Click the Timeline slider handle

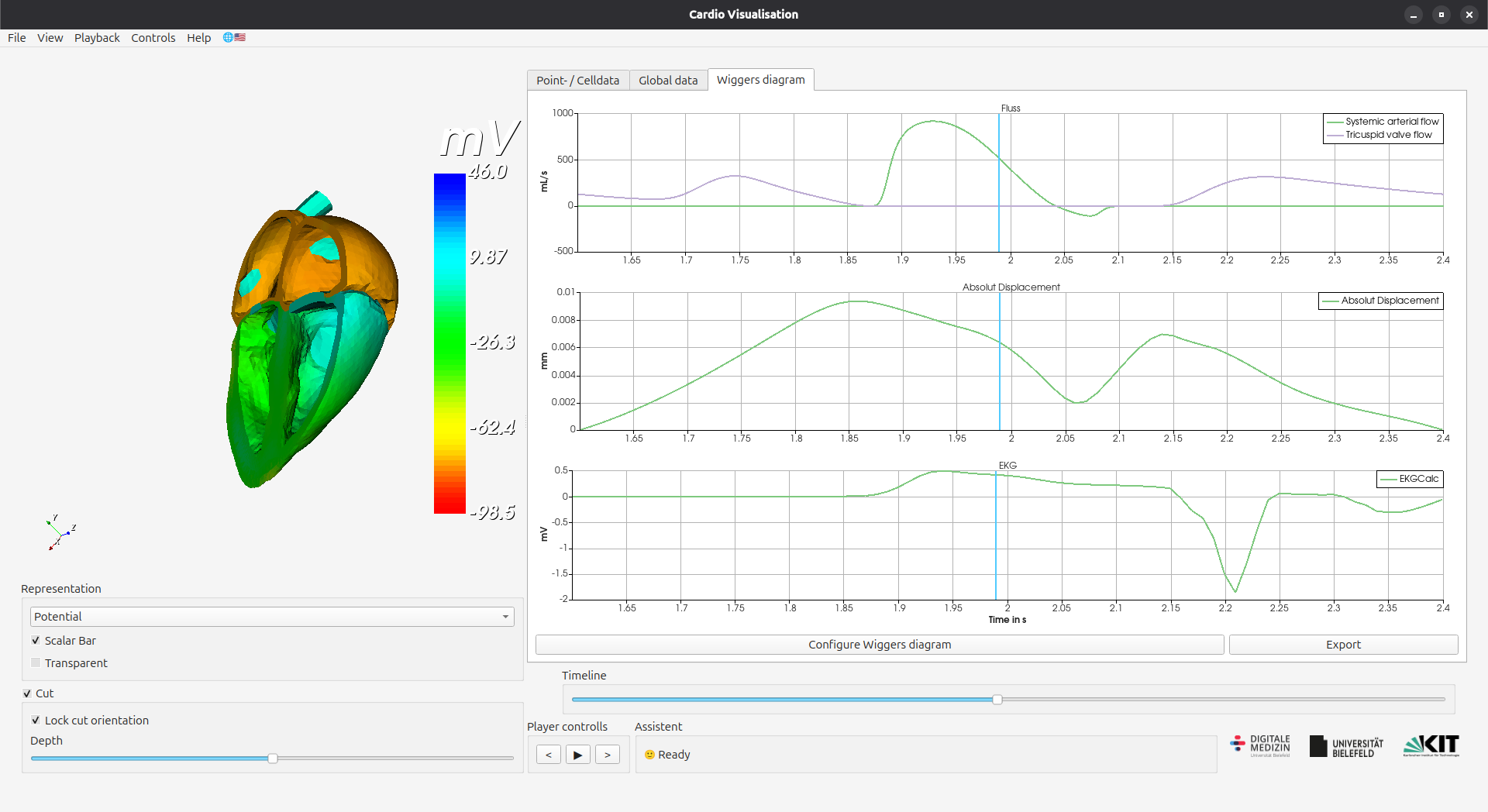point(997,700)
